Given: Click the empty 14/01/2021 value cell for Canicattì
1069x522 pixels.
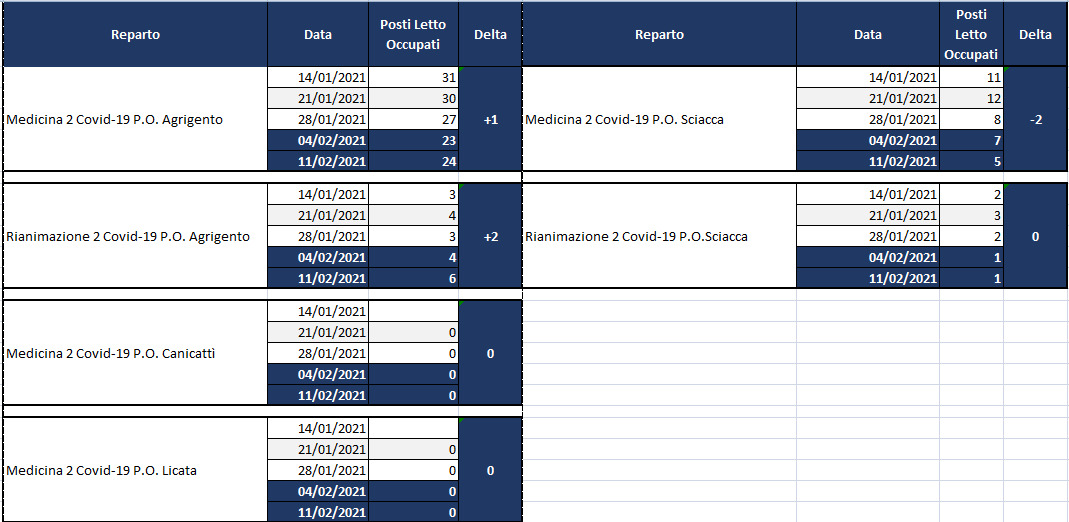Looking at the screenshot, I should [414, 311].
